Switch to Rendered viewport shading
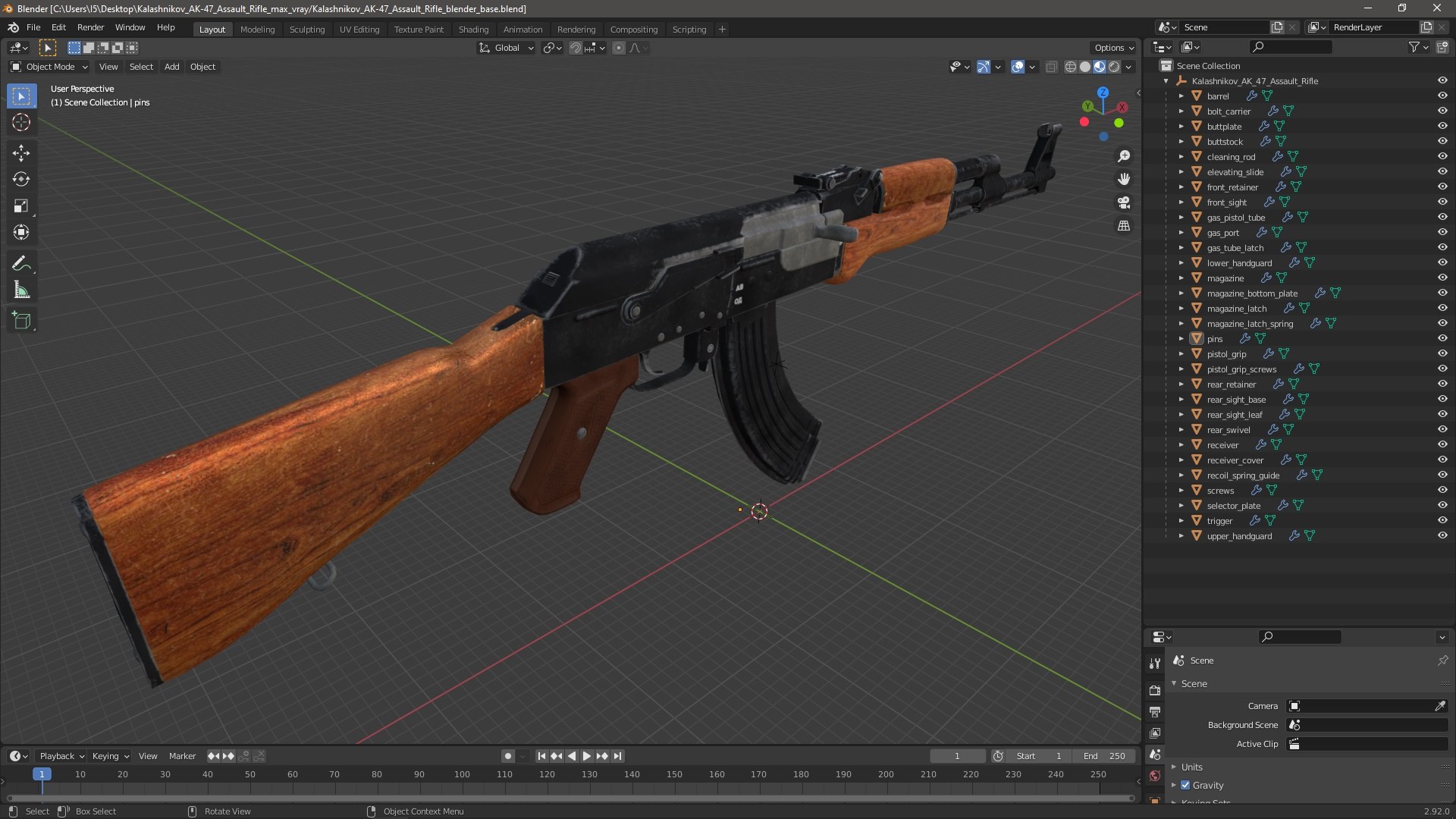 (1114, 67)
